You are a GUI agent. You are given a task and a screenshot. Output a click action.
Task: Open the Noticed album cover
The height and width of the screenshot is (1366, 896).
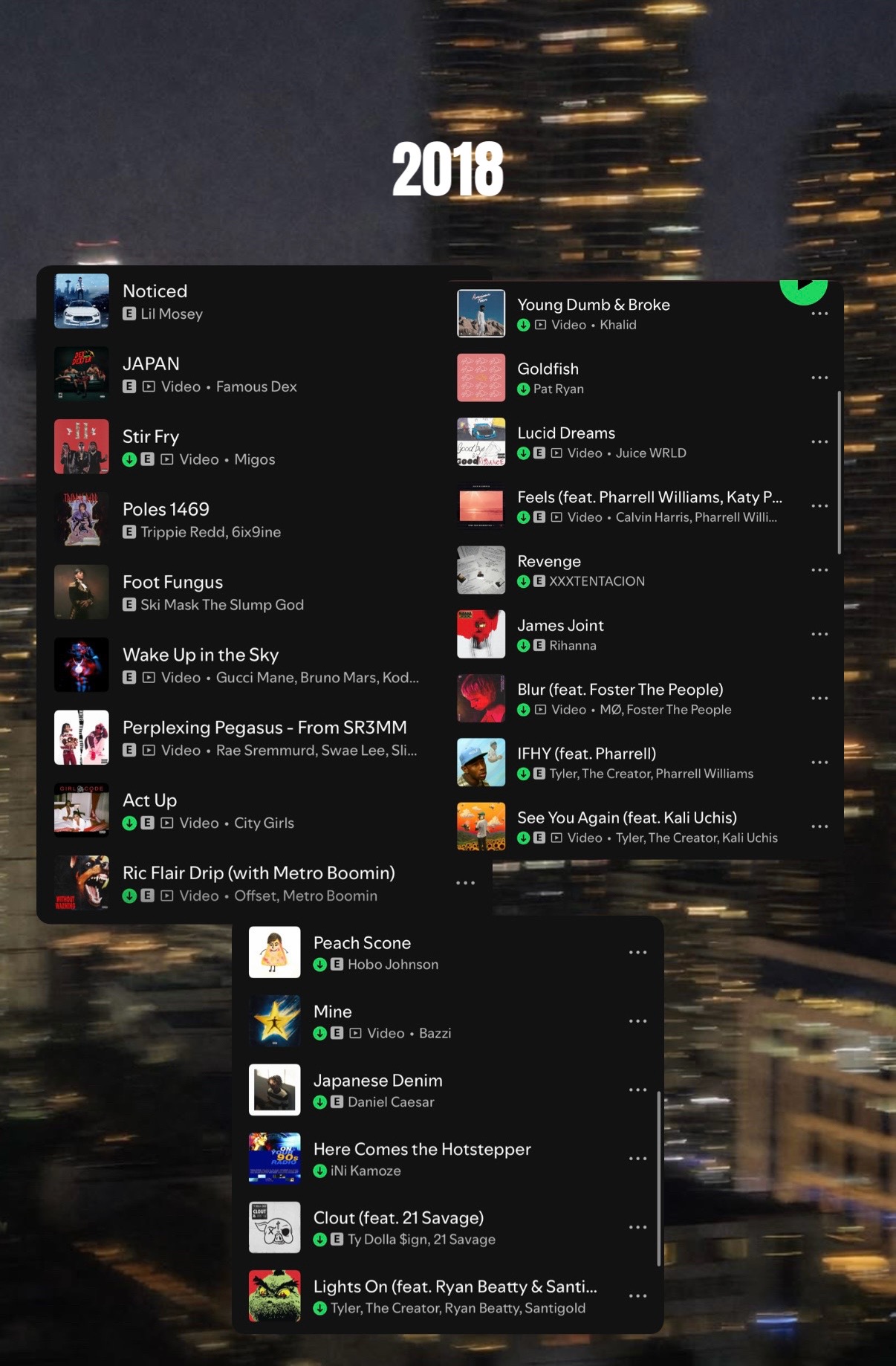tap(82, 301)
